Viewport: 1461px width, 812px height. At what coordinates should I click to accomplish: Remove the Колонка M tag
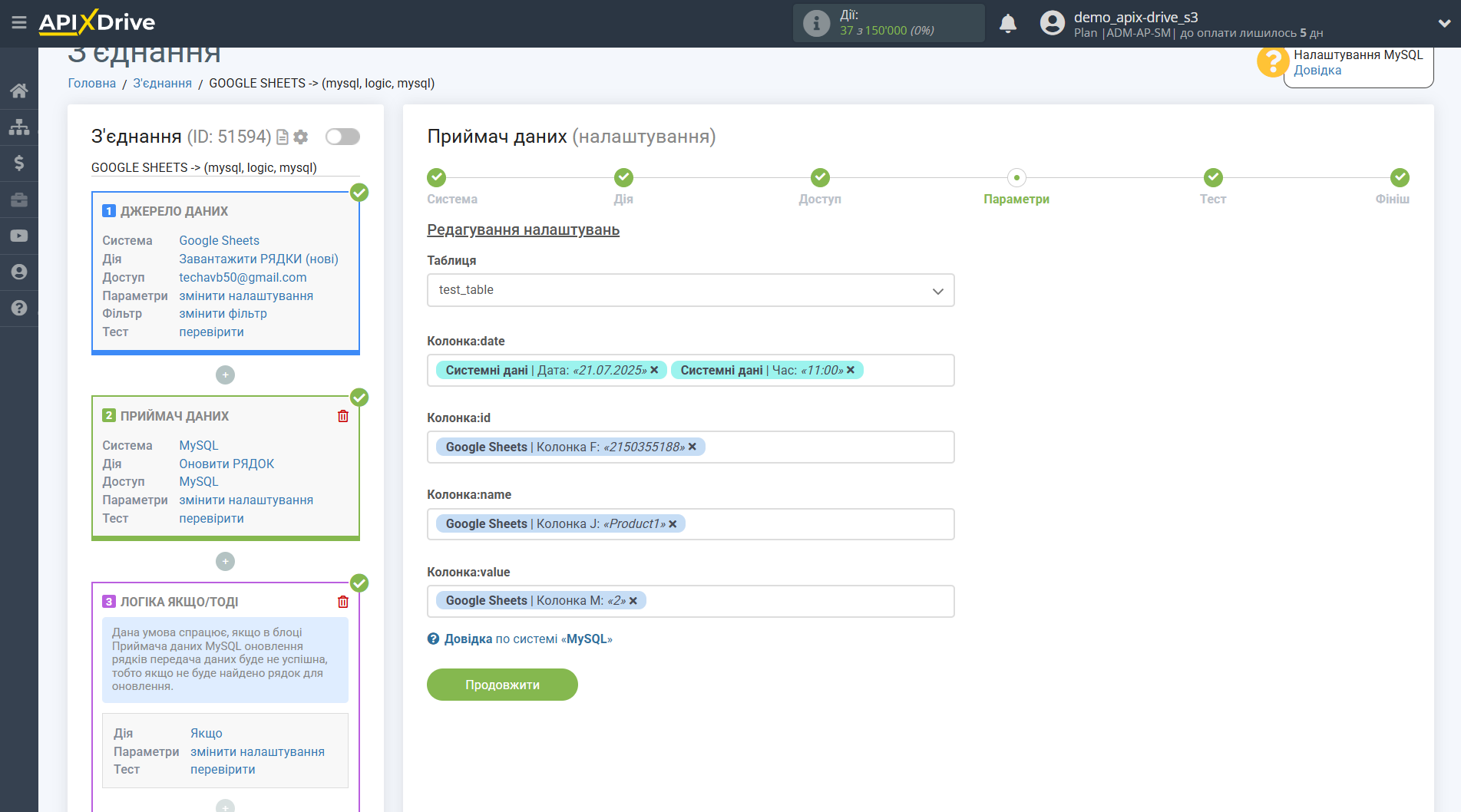coord(634,601)
